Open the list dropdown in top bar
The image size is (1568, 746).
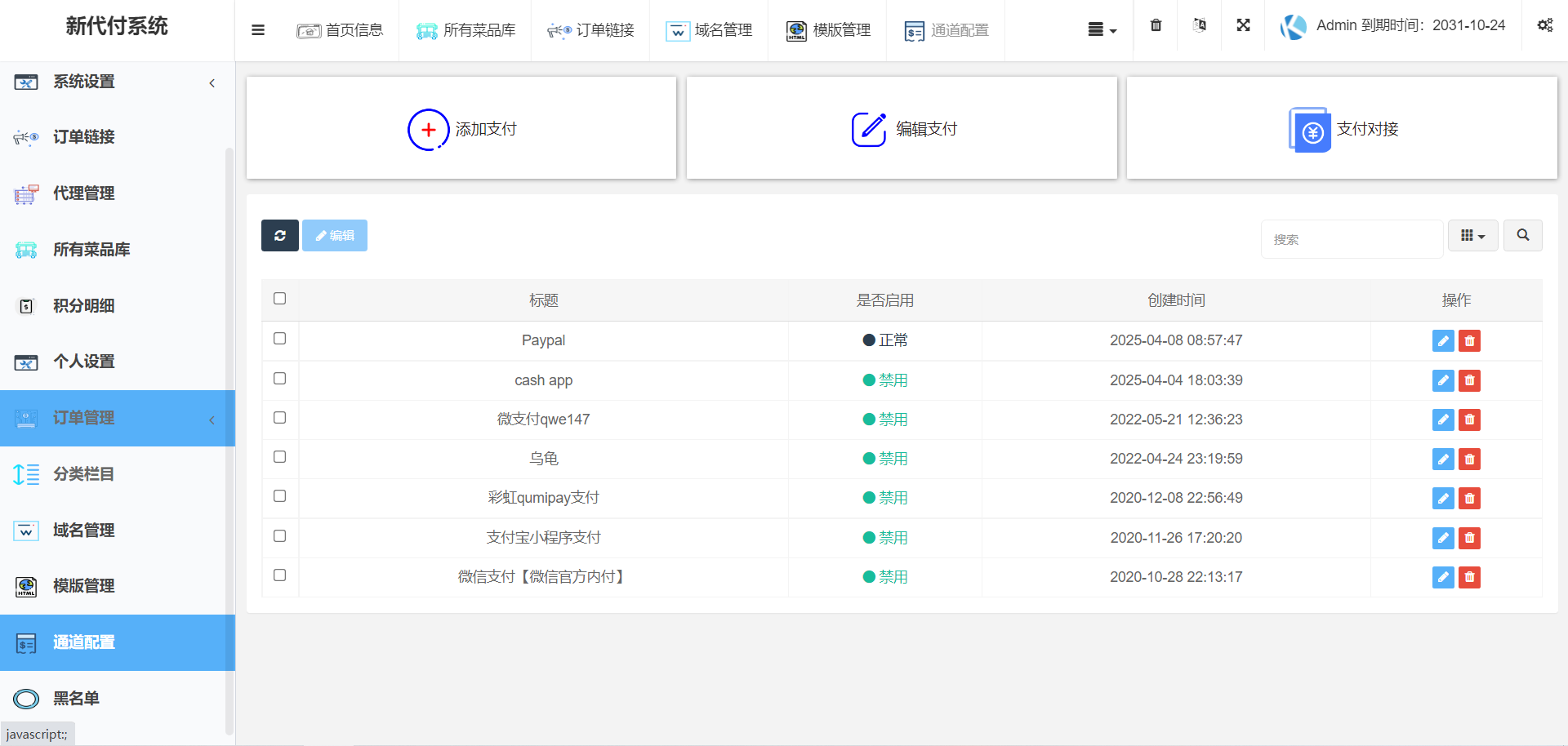(x=1102, y=30)
